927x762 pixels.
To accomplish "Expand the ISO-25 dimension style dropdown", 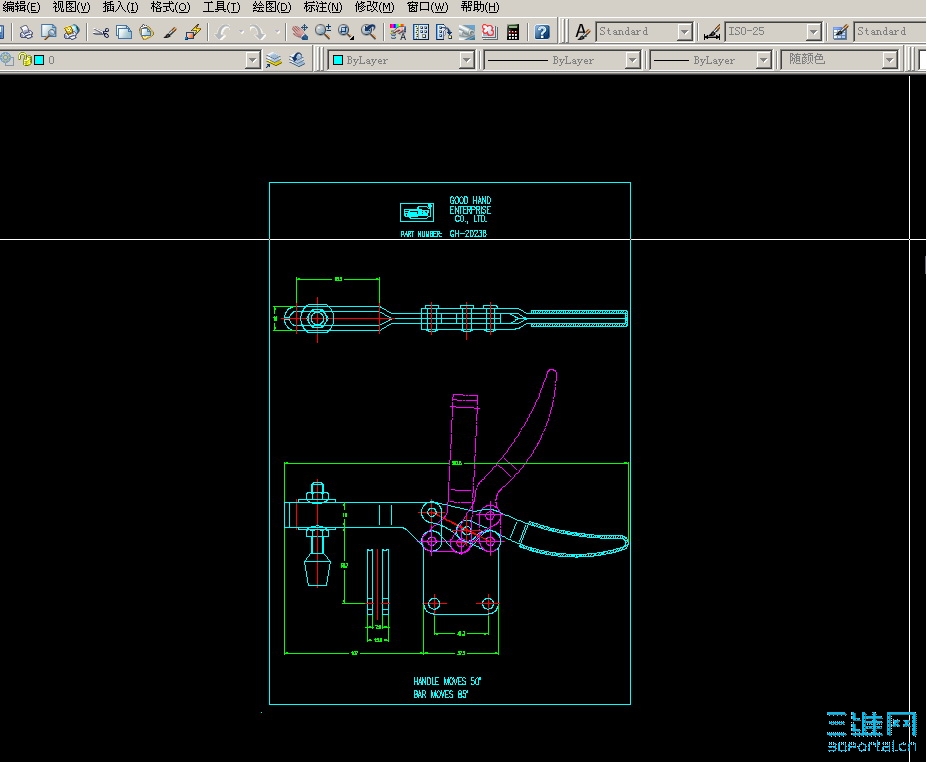I will coord(813,32).
